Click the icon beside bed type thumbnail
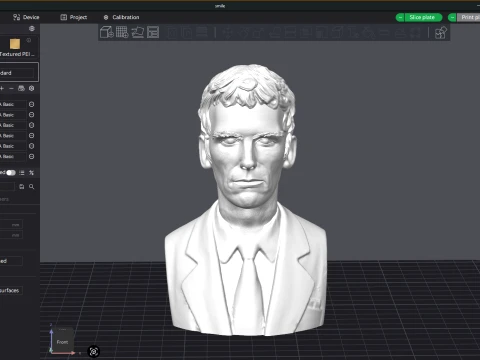Image resolution: width=480 pixels, height=360 pixels. pyautogui.click(x=29, y=40)
